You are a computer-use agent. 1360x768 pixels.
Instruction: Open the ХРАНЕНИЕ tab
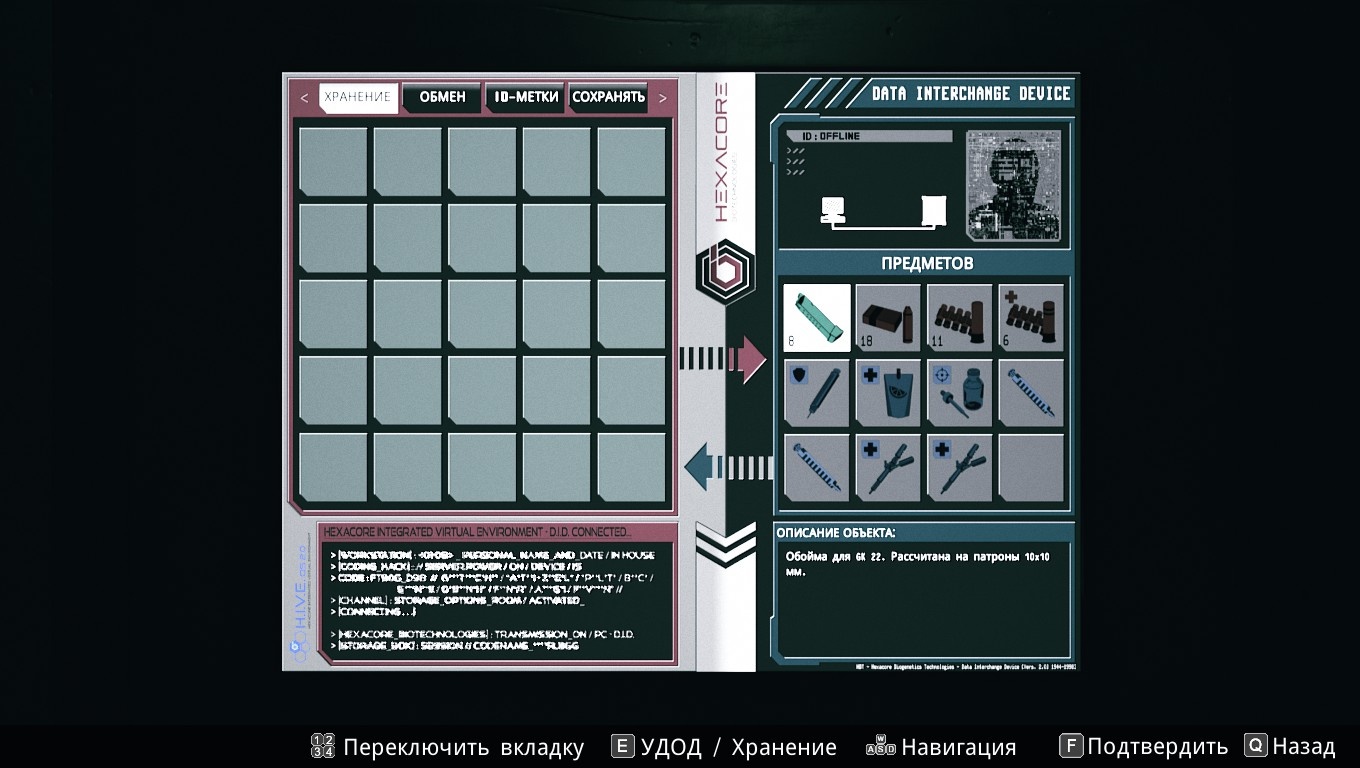(358, 97)
